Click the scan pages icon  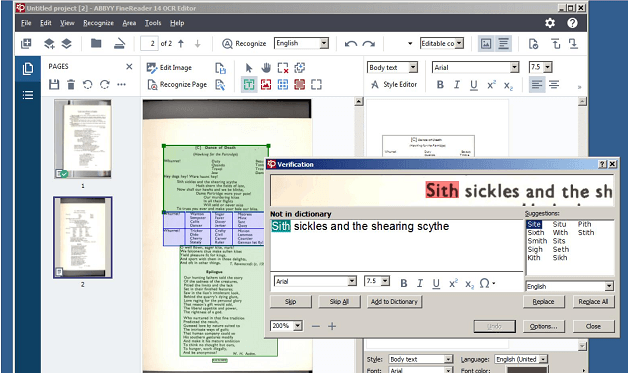(119, 43)
